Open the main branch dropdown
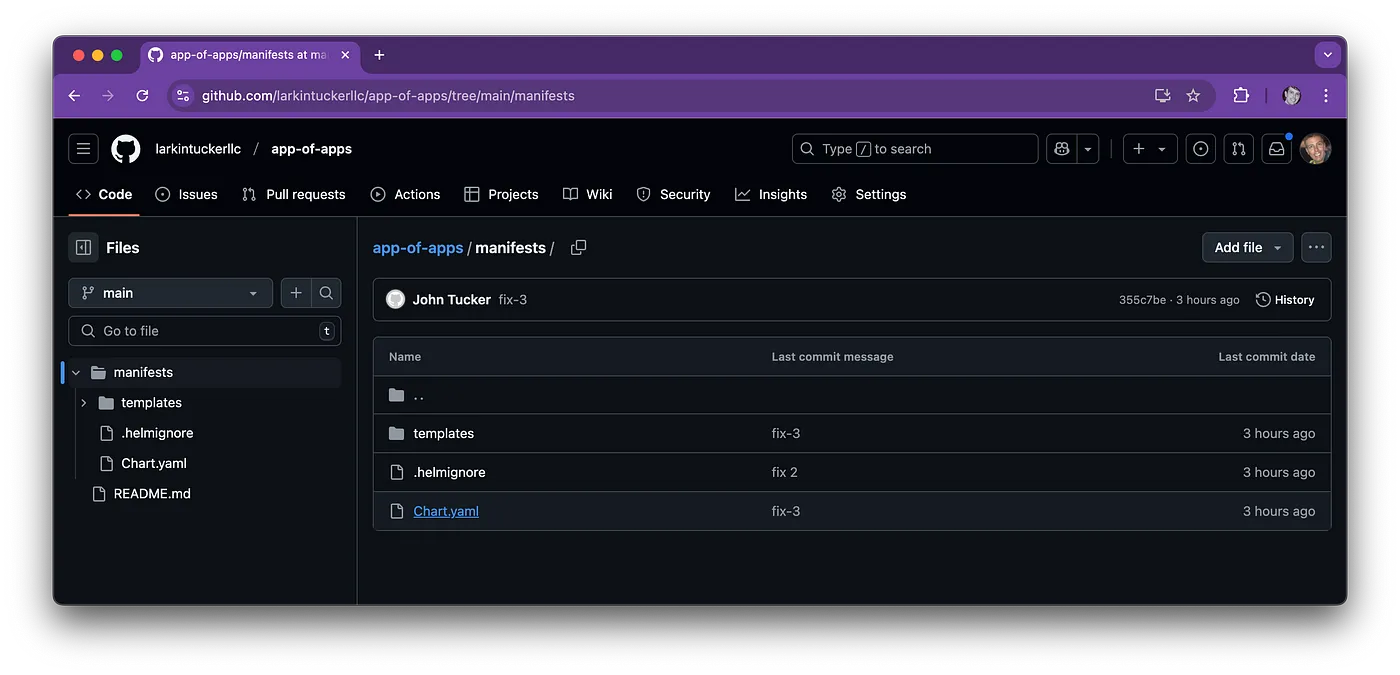1400x675 pixels. tap(170, 293)
